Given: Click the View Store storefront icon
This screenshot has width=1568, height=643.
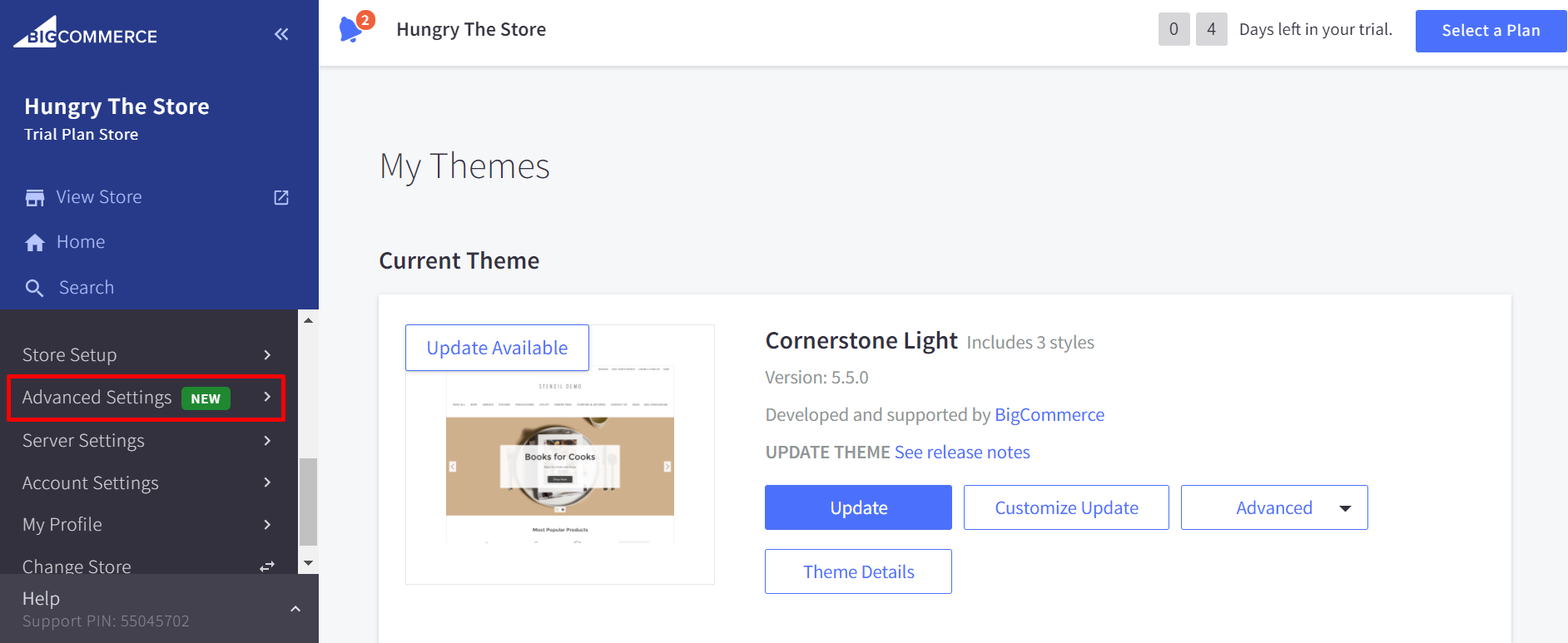Looking at the screenshot, I should click(35, 198).
